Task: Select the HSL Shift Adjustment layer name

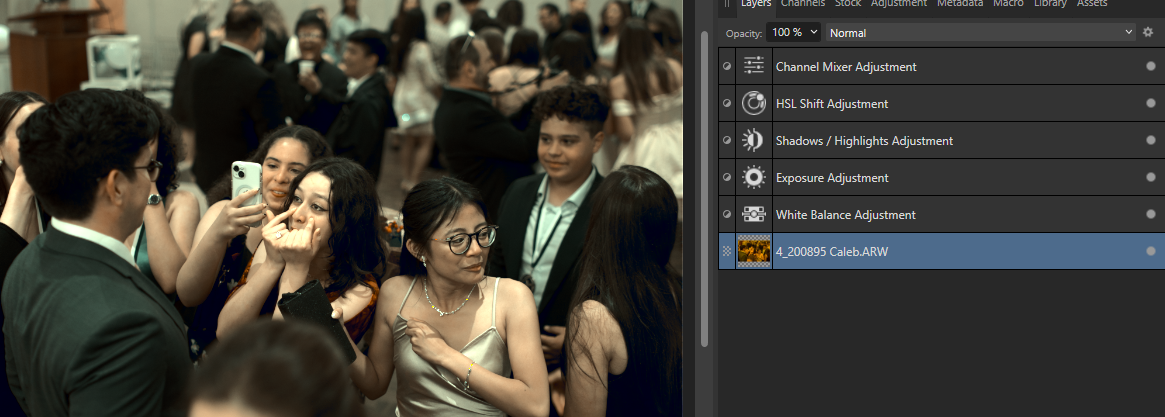Action: pos(832,104)
